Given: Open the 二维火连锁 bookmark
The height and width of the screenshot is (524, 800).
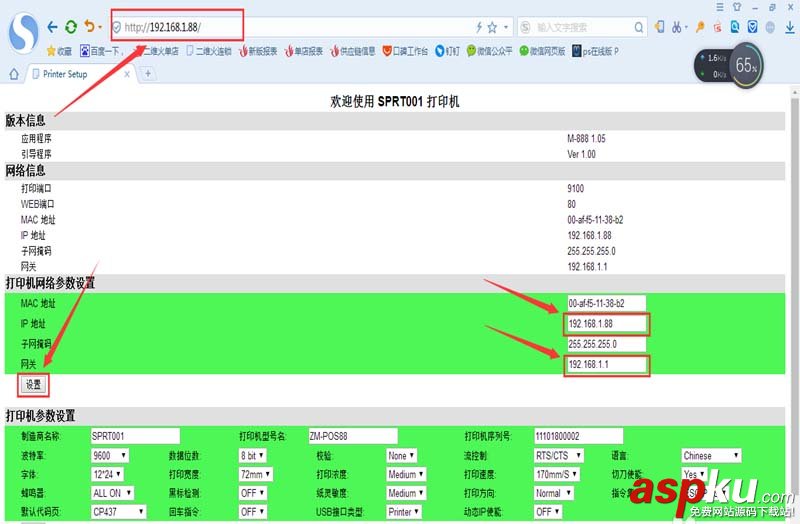Looking at the screenshot, I should [x=209, y=51].
